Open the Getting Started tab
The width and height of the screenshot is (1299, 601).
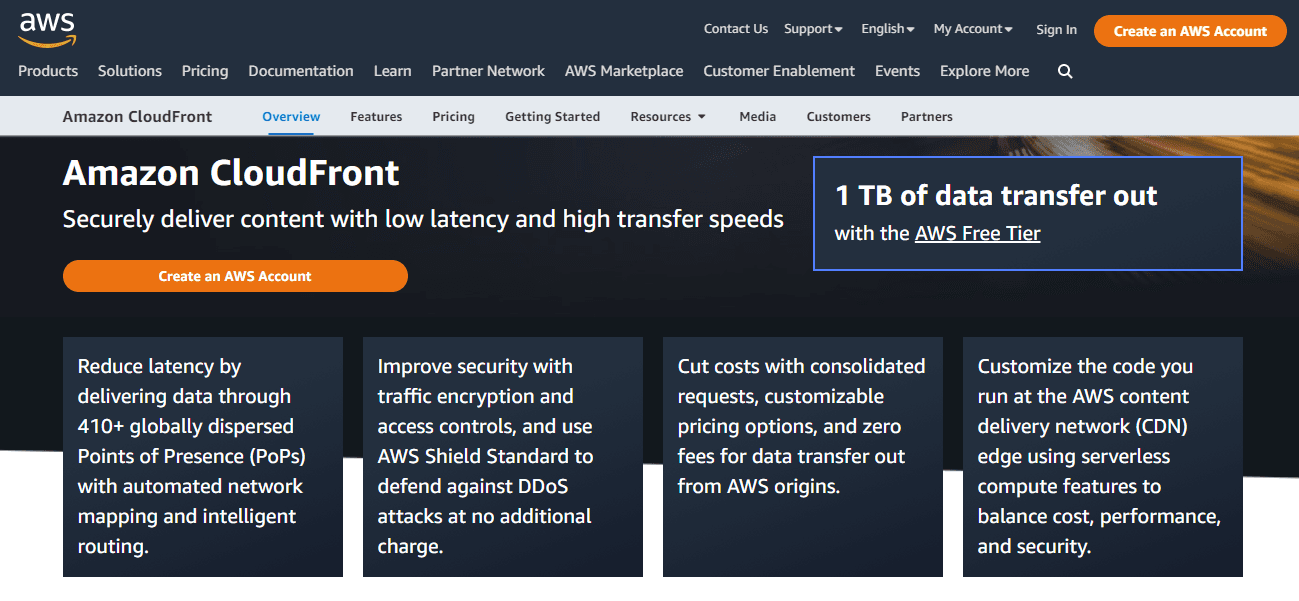click(x=552, y=117)
